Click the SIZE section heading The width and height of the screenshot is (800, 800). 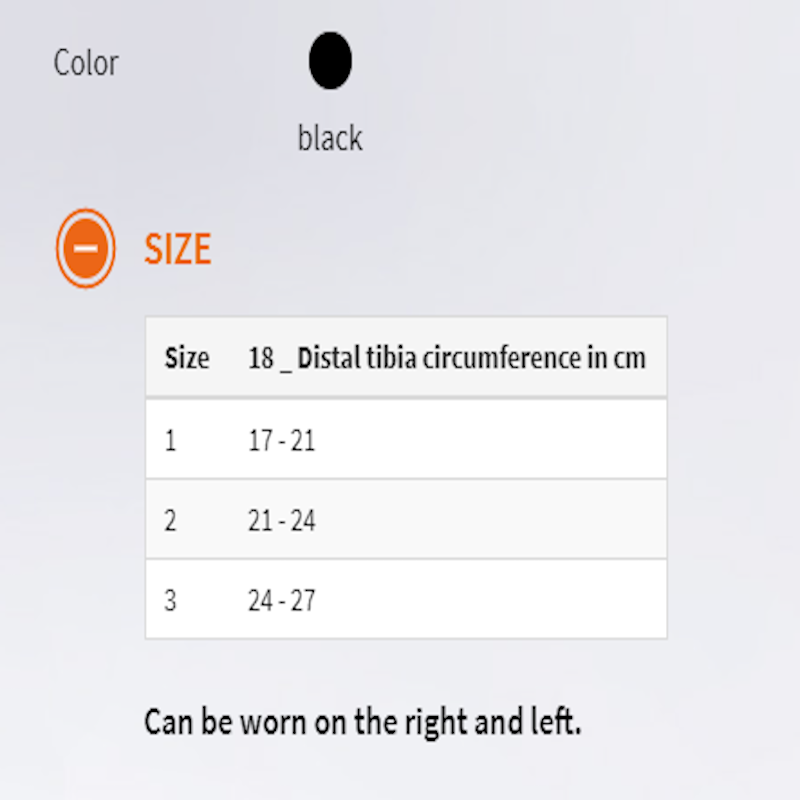coord(177,249)
